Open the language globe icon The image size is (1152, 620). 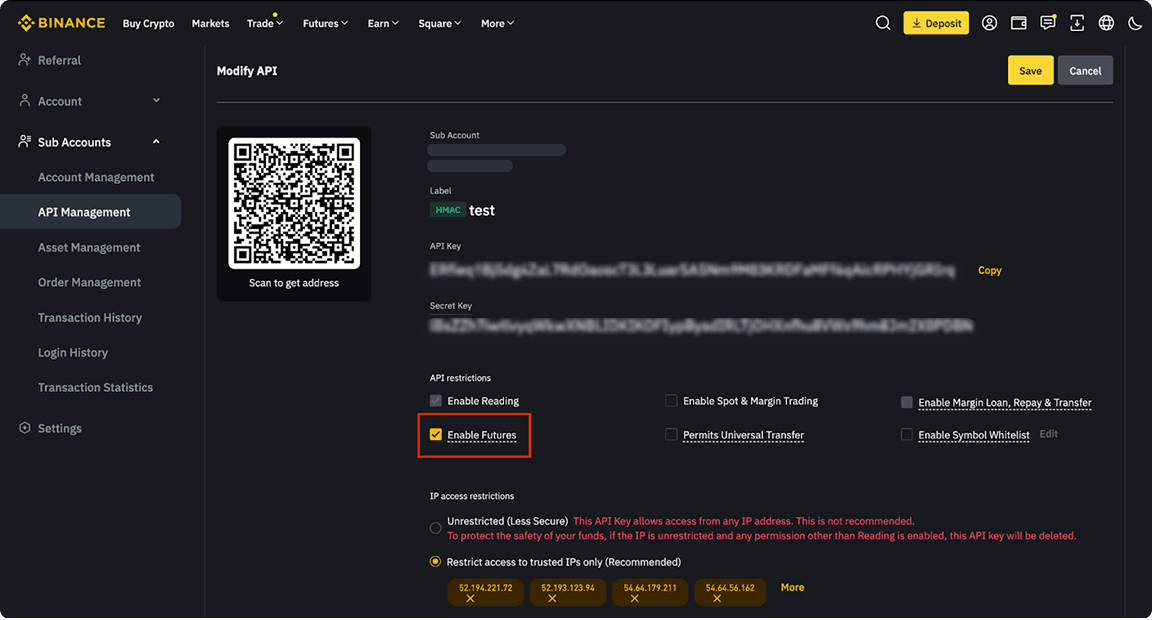click(1106, 22)
